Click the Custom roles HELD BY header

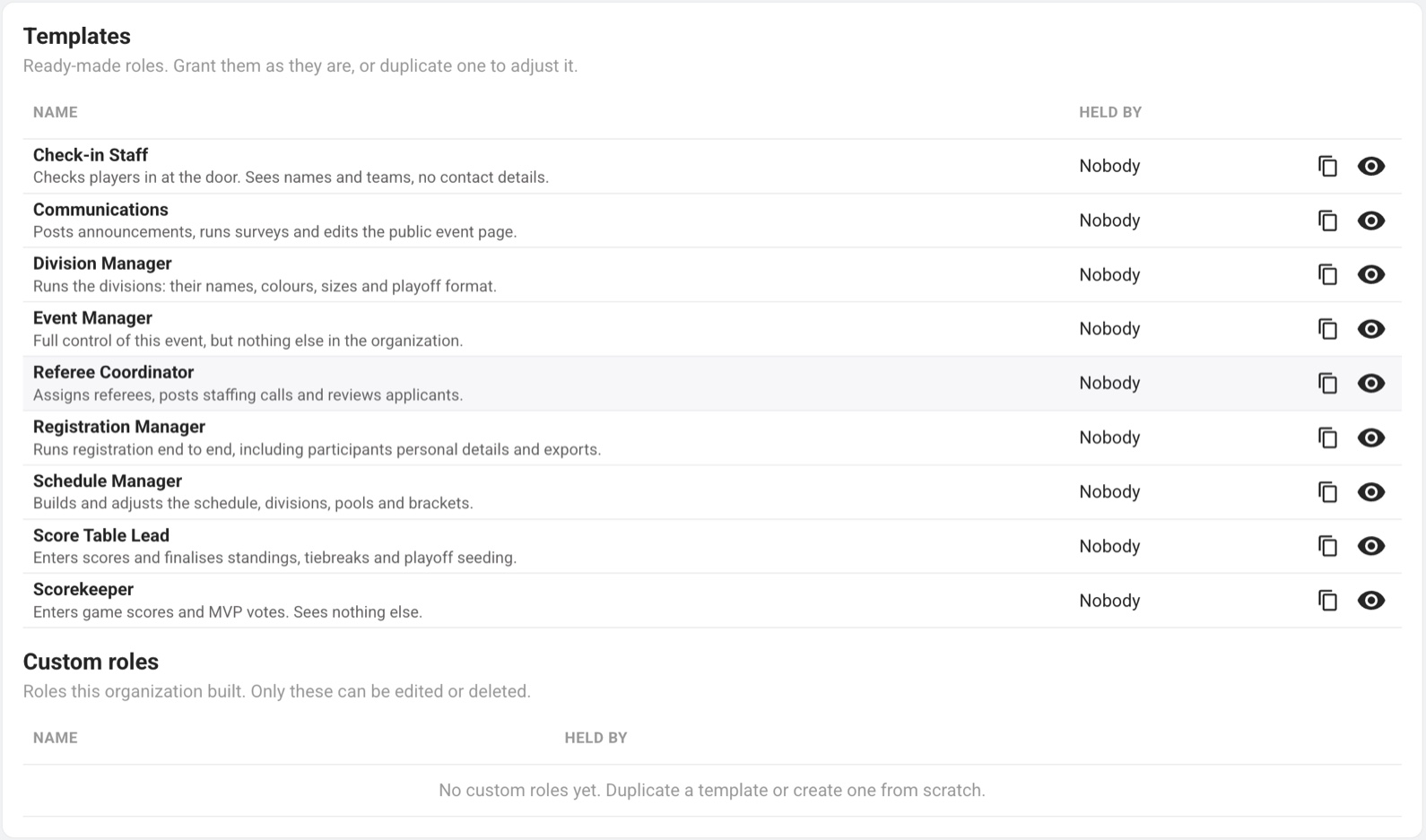click(596, 738)
